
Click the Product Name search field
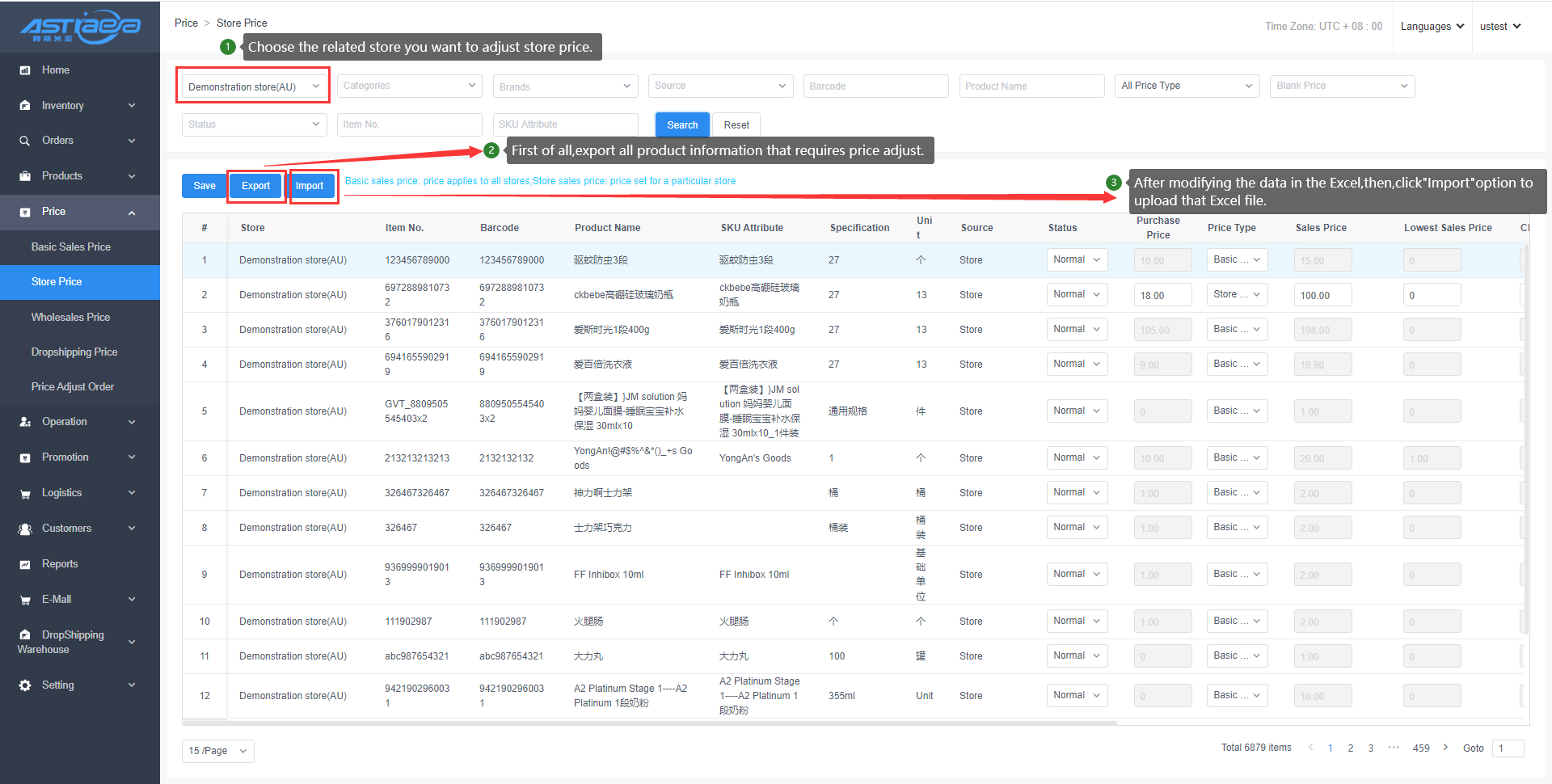pyautogui.click(x=1031, y=86)
